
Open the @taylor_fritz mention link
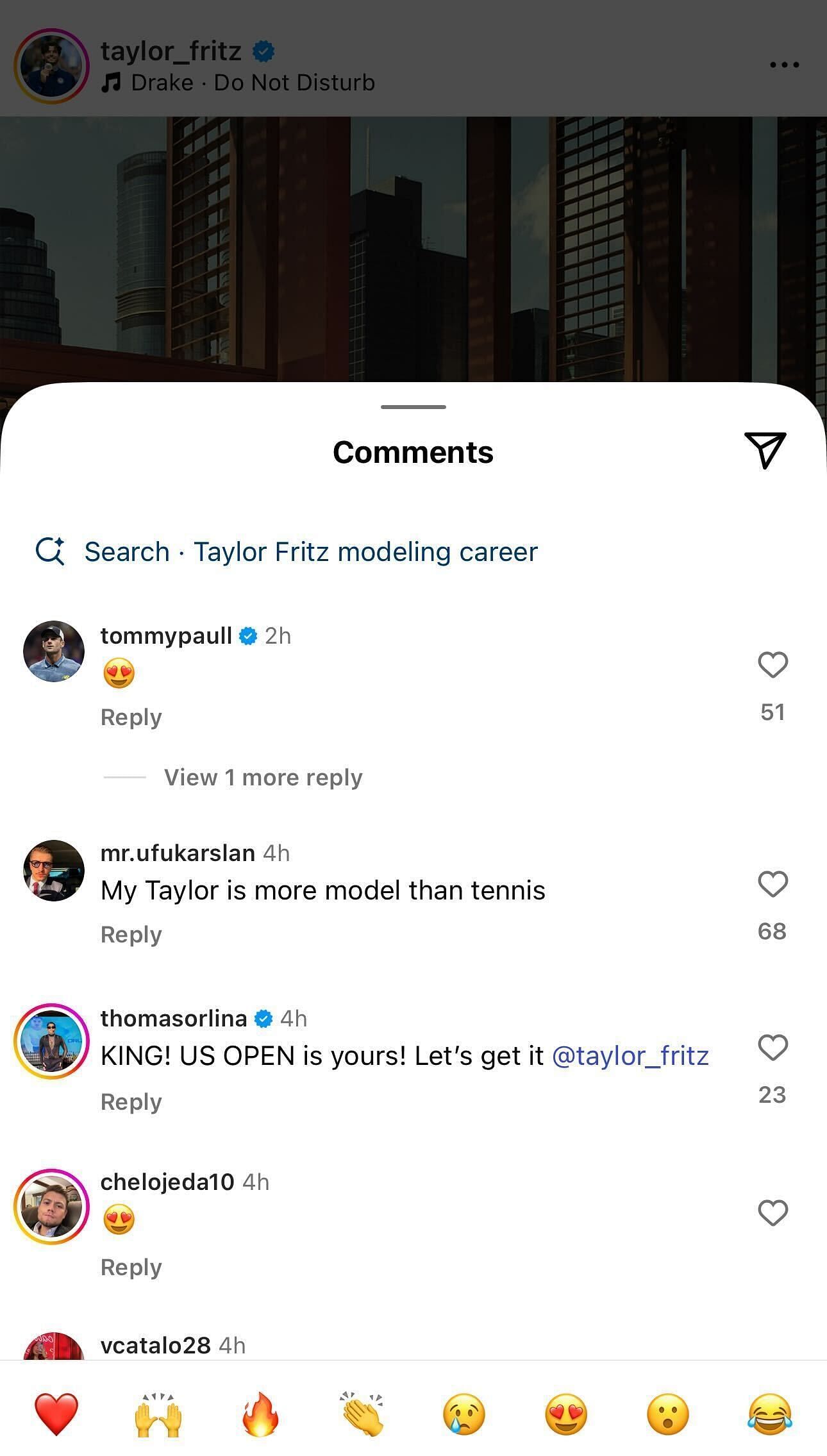tap(630, 1056)
